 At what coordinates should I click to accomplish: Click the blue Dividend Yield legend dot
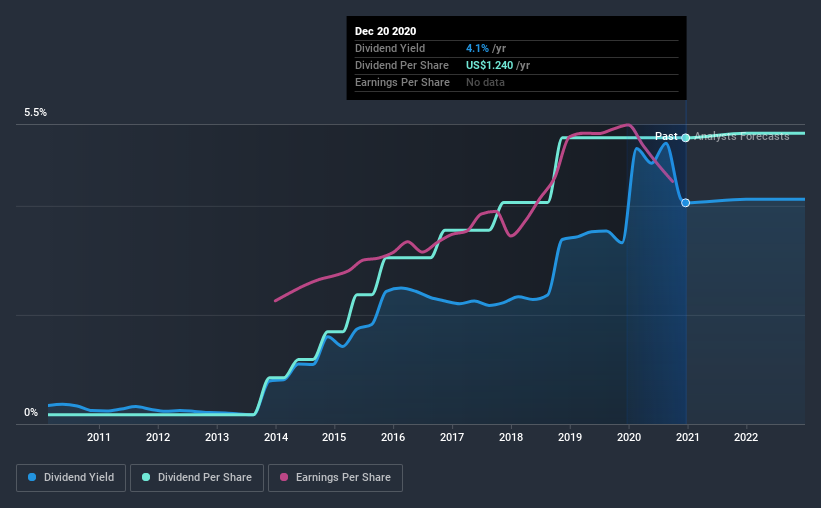point(32,477)
